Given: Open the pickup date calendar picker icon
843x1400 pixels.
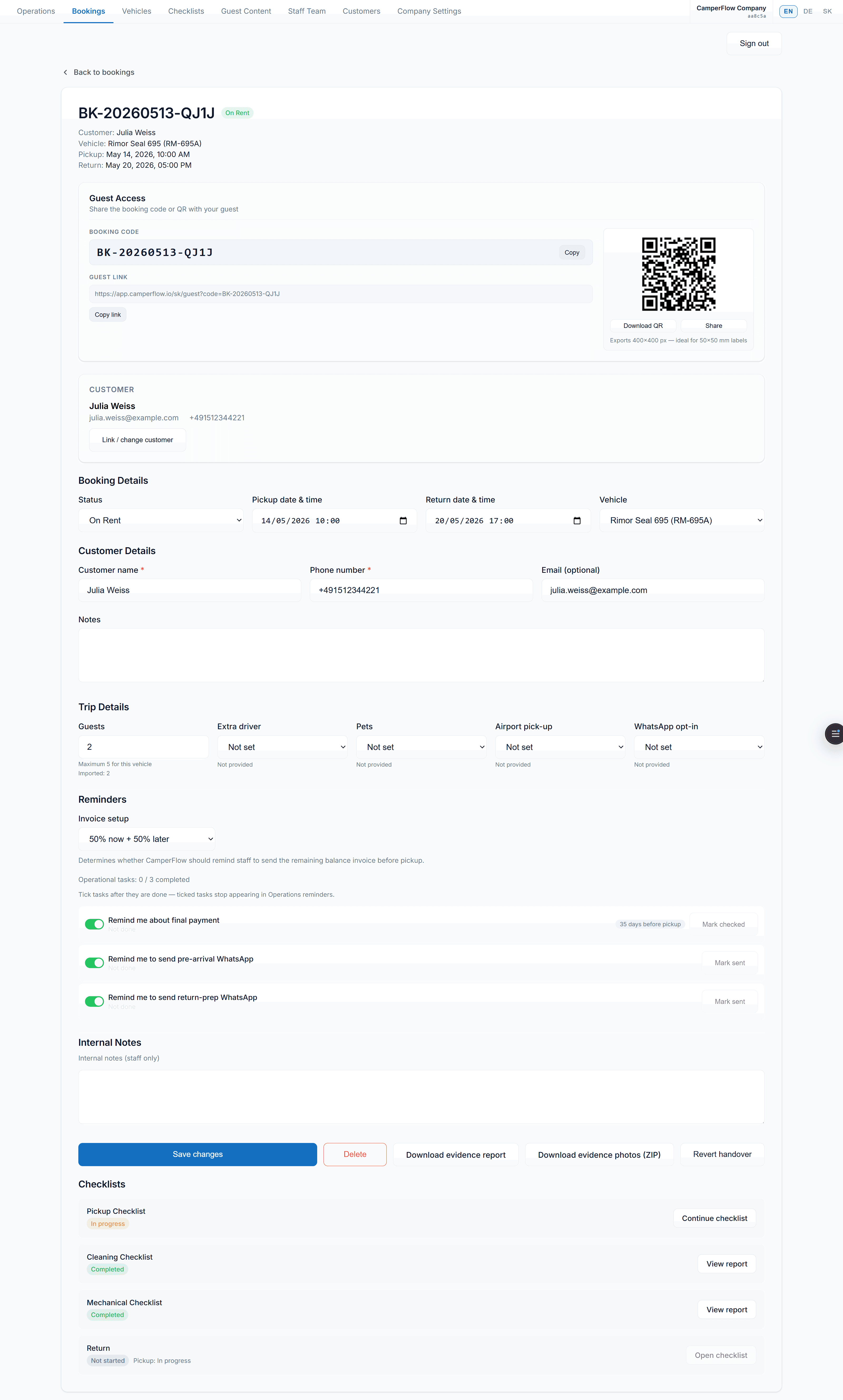Looking at the screenshot, I should tap(403, 521).
